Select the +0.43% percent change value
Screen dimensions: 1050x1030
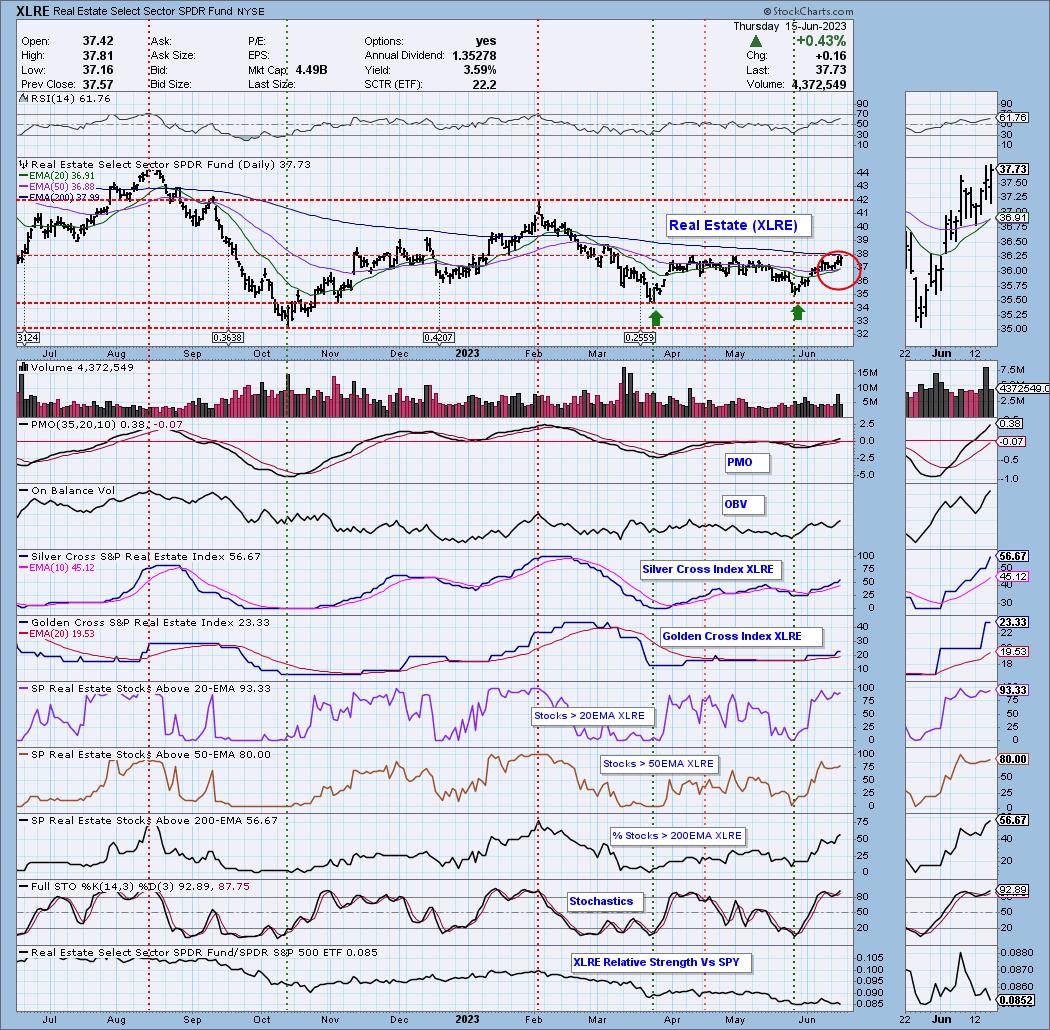821,41
